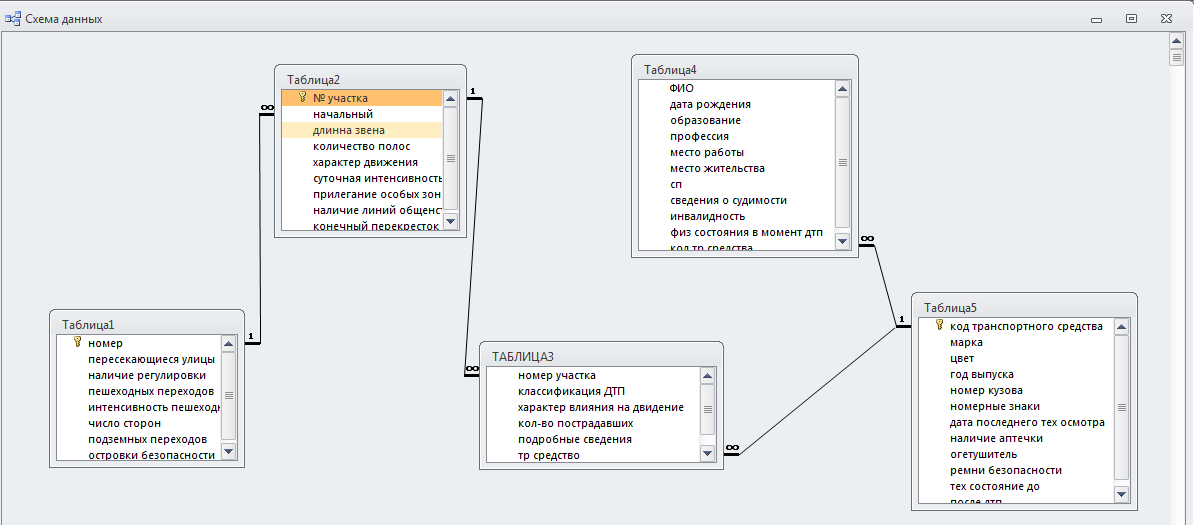This screenshot has width=1194, height=525.
Task: Click the scrollbar thumb in Таблица1
Action: pos(228,395)
